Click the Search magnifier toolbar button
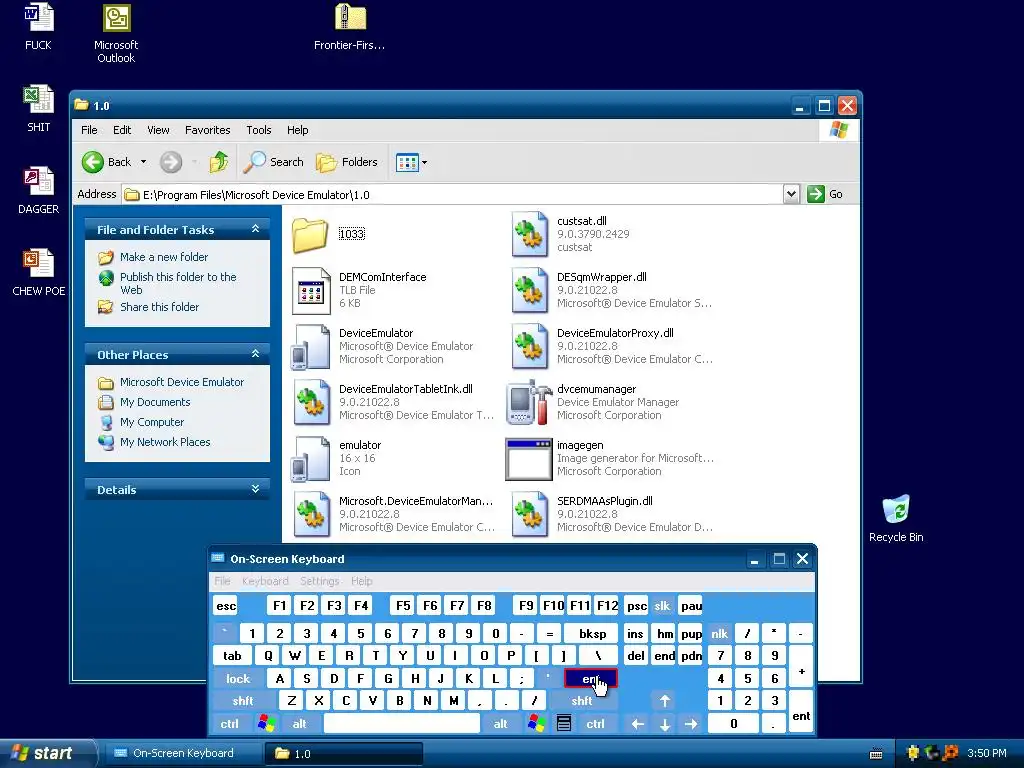 273,162
